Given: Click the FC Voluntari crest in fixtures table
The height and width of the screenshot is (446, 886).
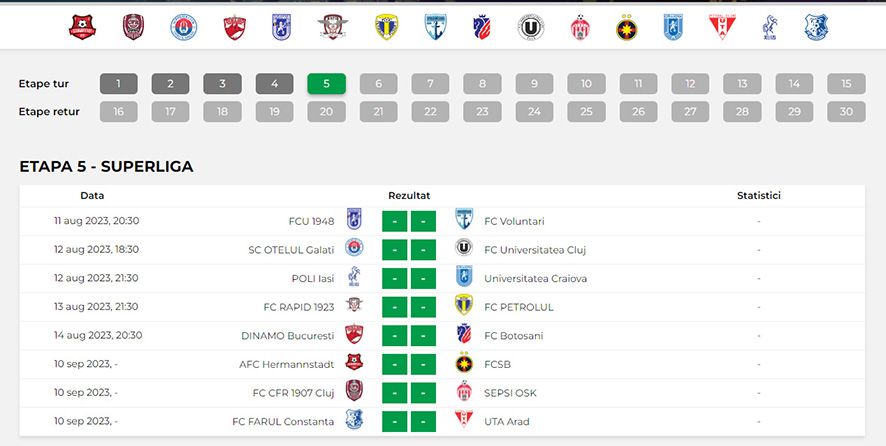Looking at the screenshot, I should click(x=464, y=219).
